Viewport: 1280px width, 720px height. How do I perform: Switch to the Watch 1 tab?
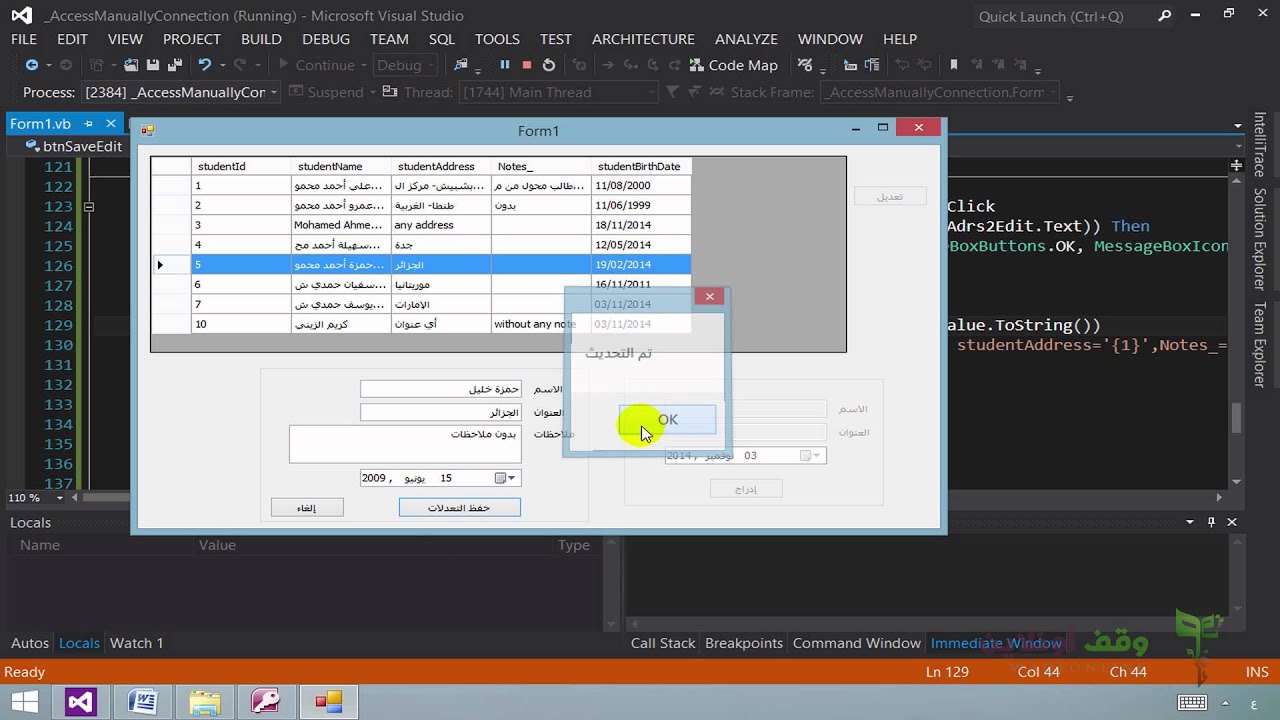point(137,643)
